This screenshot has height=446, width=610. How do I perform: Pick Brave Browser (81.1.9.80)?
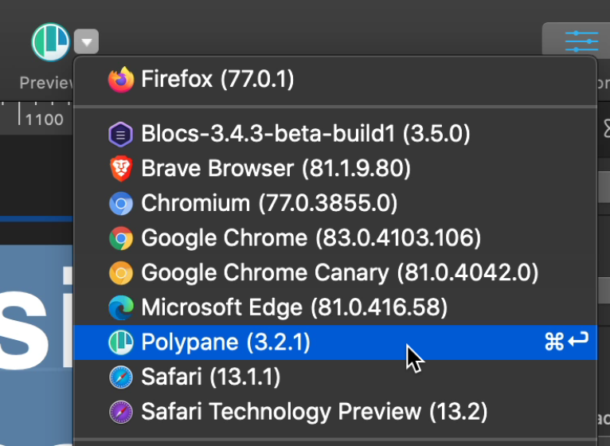coord(335,169)
